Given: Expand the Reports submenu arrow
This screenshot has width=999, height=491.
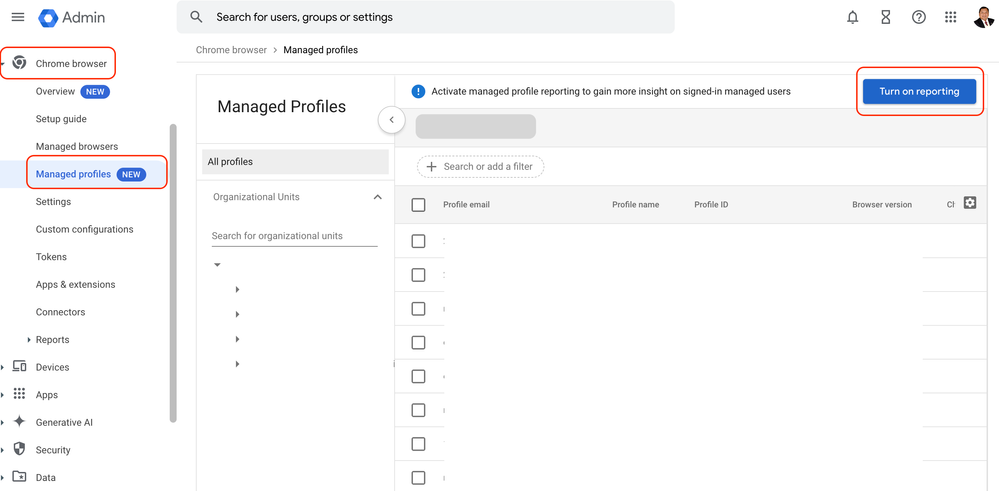Looking at the screenshot, I should (29, 339).
